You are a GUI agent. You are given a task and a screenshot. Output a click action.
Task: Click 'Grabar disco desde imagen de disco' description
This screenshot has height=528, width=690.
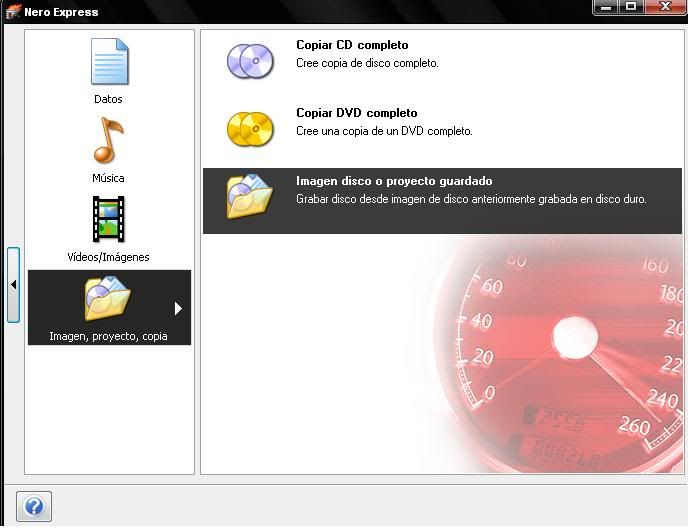coord(471,199)
